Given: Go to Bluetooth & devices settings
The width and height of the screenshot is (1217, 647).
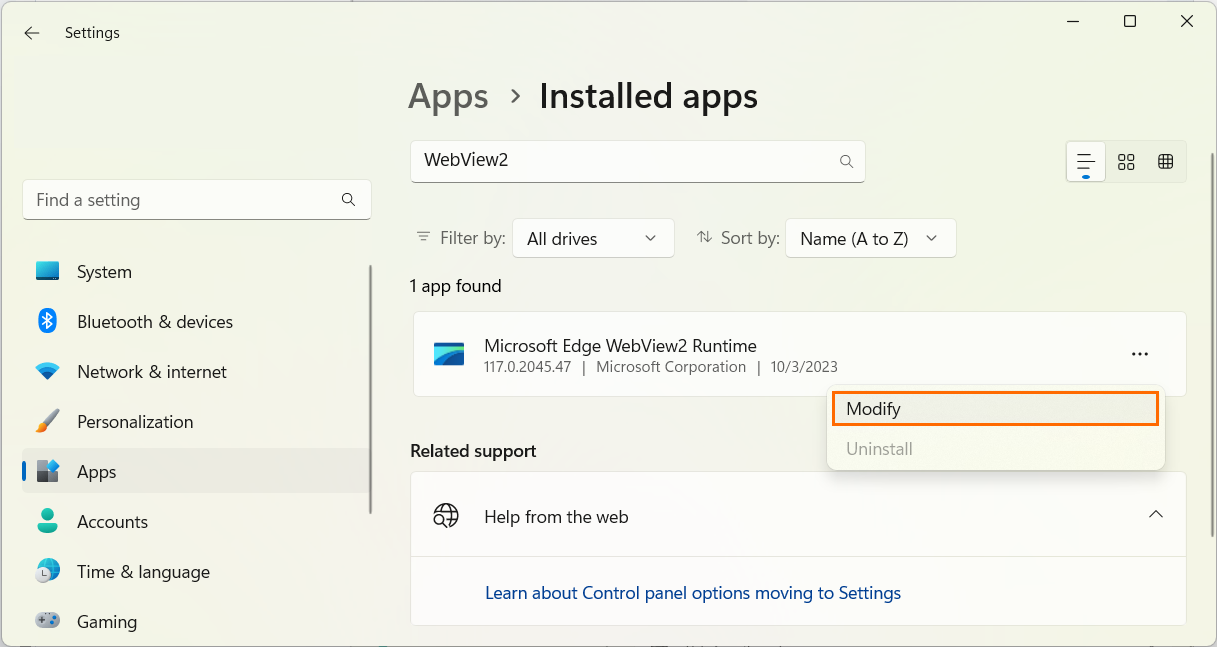Looking at the screenshot, I should [x=154, y=322].
